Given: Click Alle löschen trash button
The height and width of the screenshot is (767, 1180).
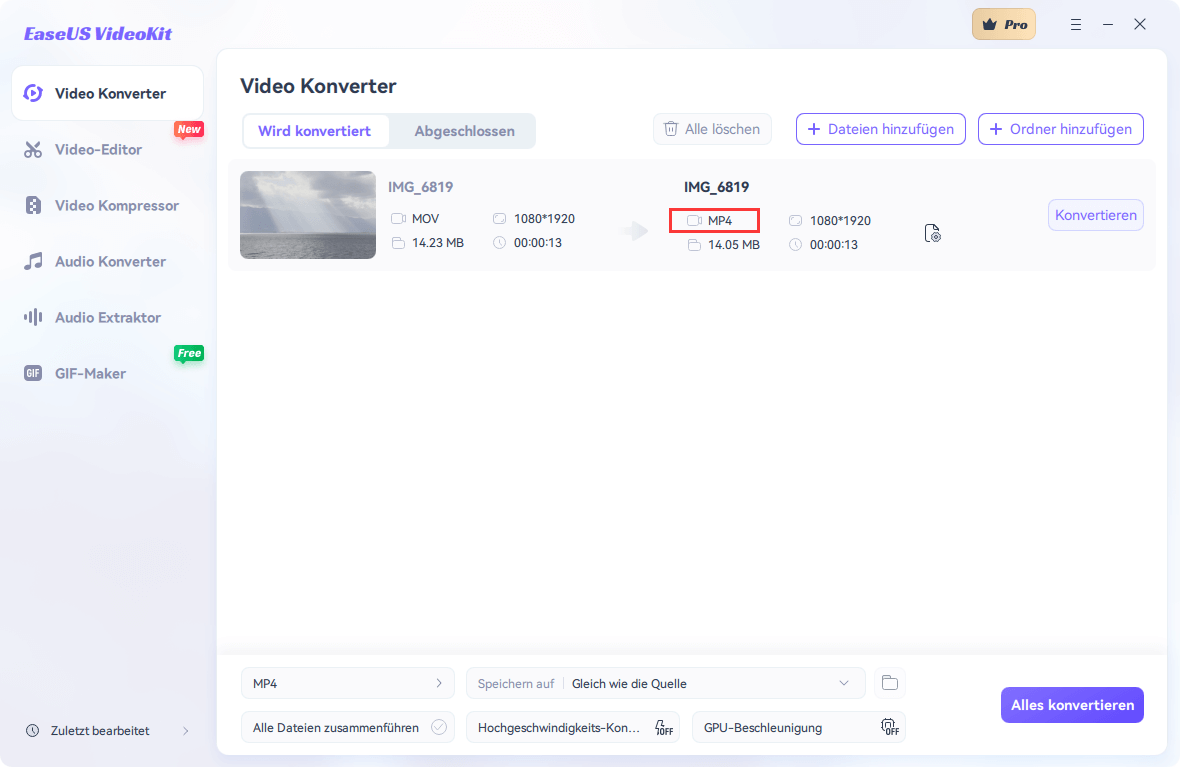Looking at the screenshot, I should pos(712,129).
